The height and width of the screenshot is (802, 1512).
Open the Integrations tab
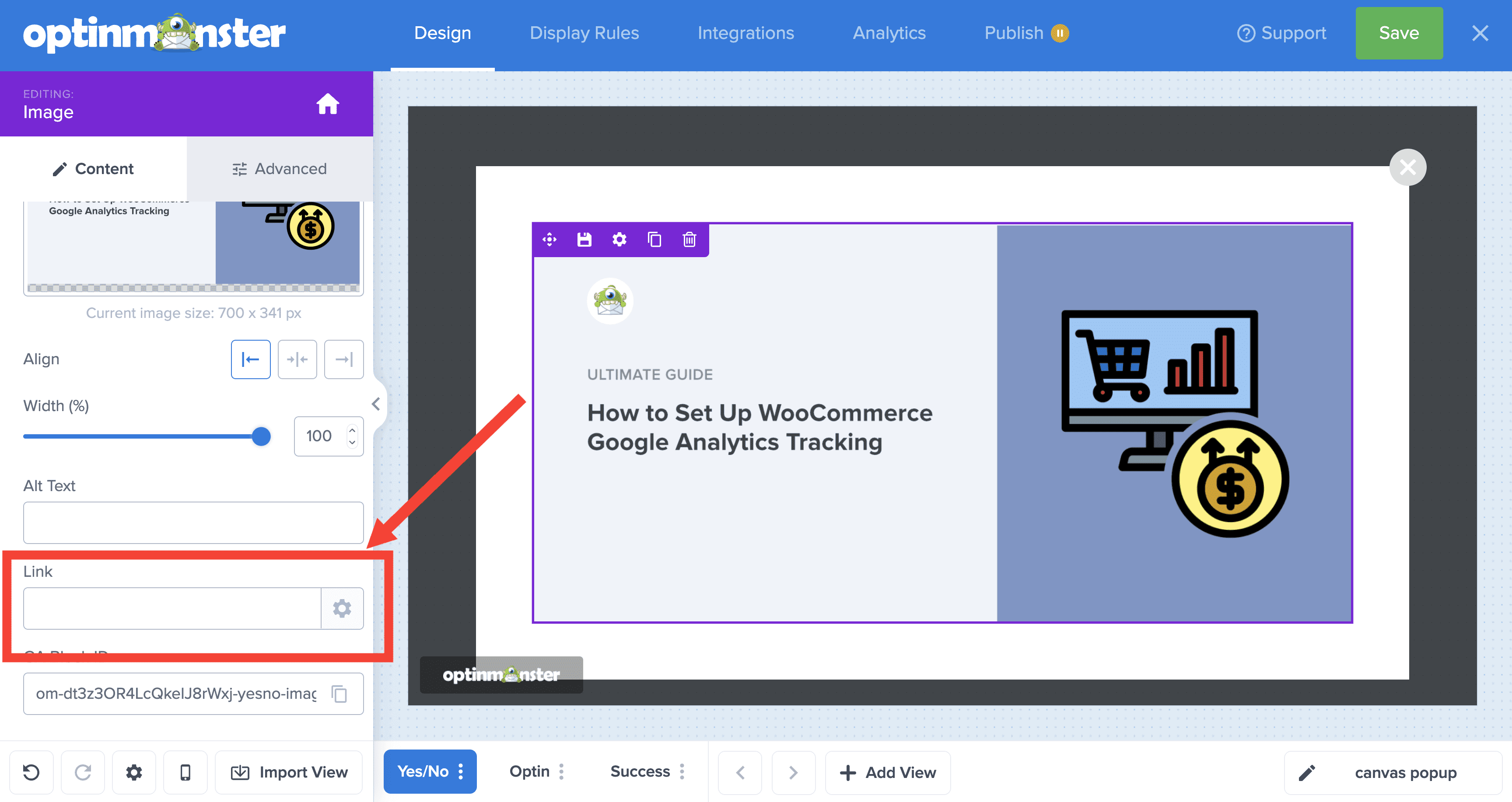tap(745, 33)
